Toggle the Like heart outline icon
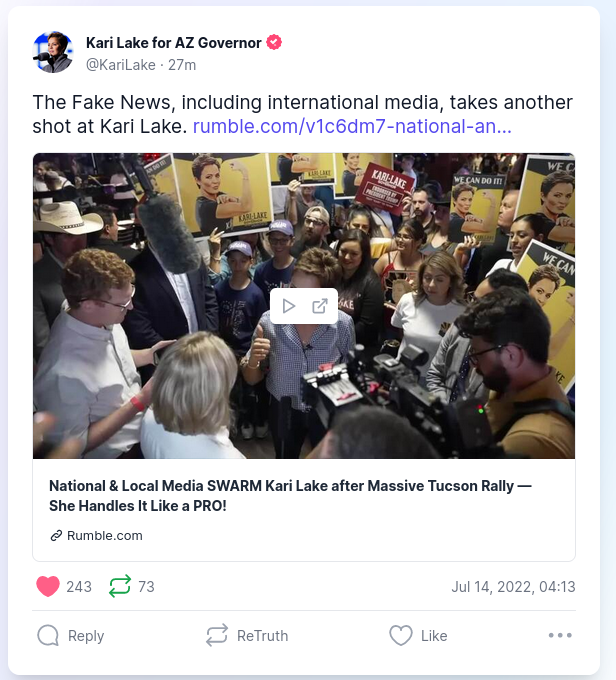616x680 pixels. (401, 636)
